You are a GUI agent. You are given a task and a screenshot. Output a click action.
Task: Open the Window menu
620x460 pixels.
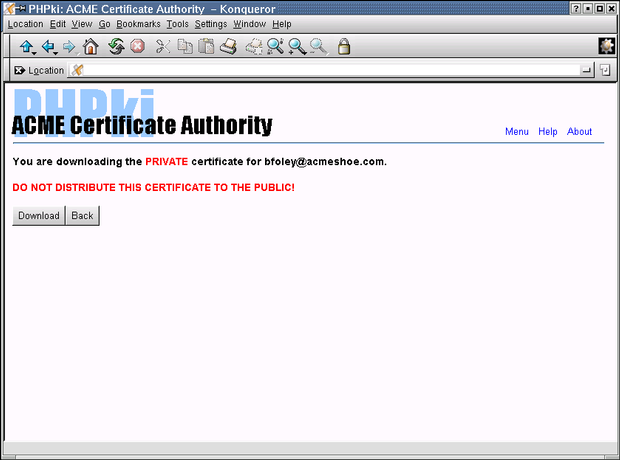point(250,24)
